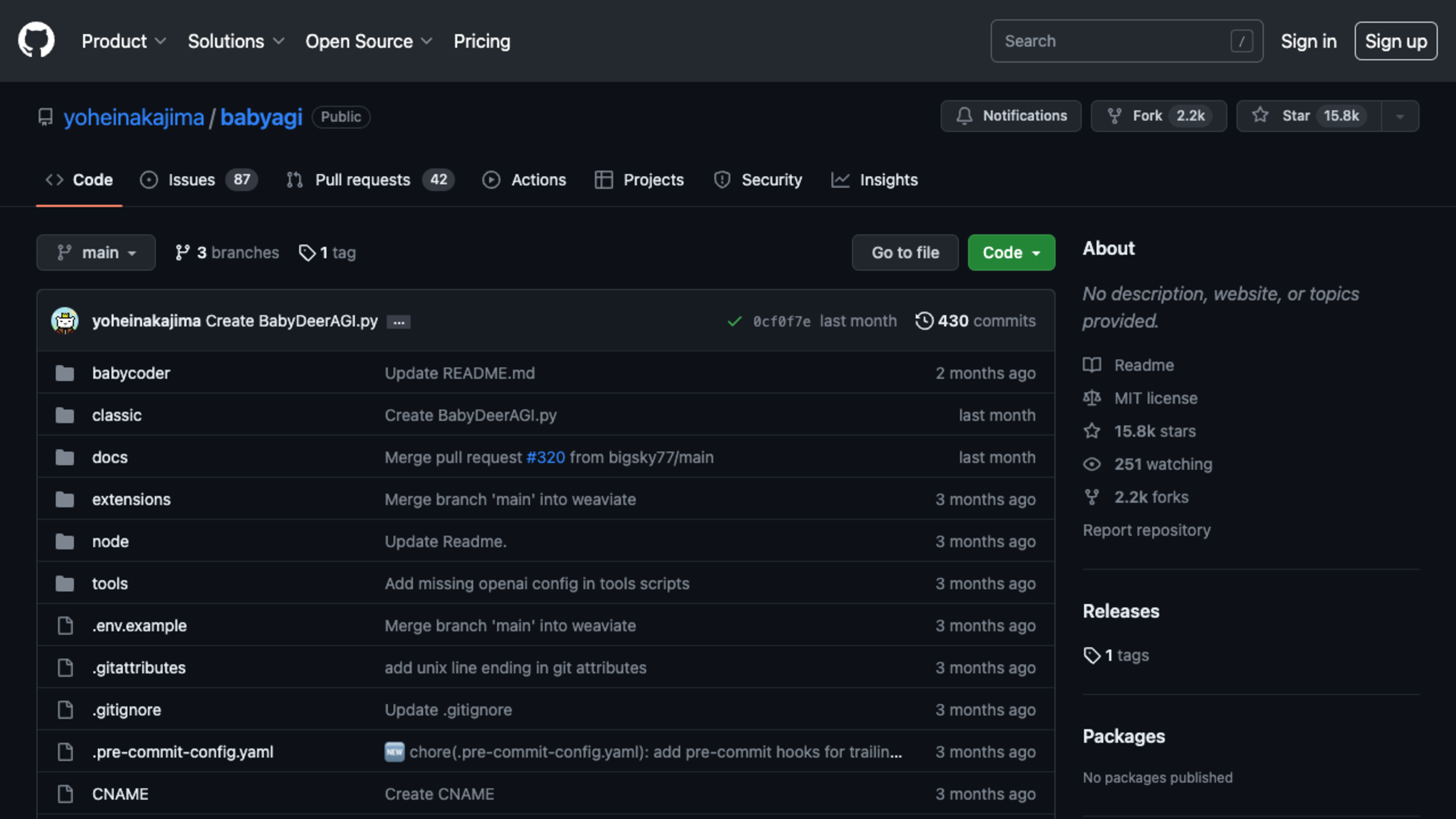1456x819 pixels.
Task: Click the 1 tags link under Releases
Action: click(1116, 656)
